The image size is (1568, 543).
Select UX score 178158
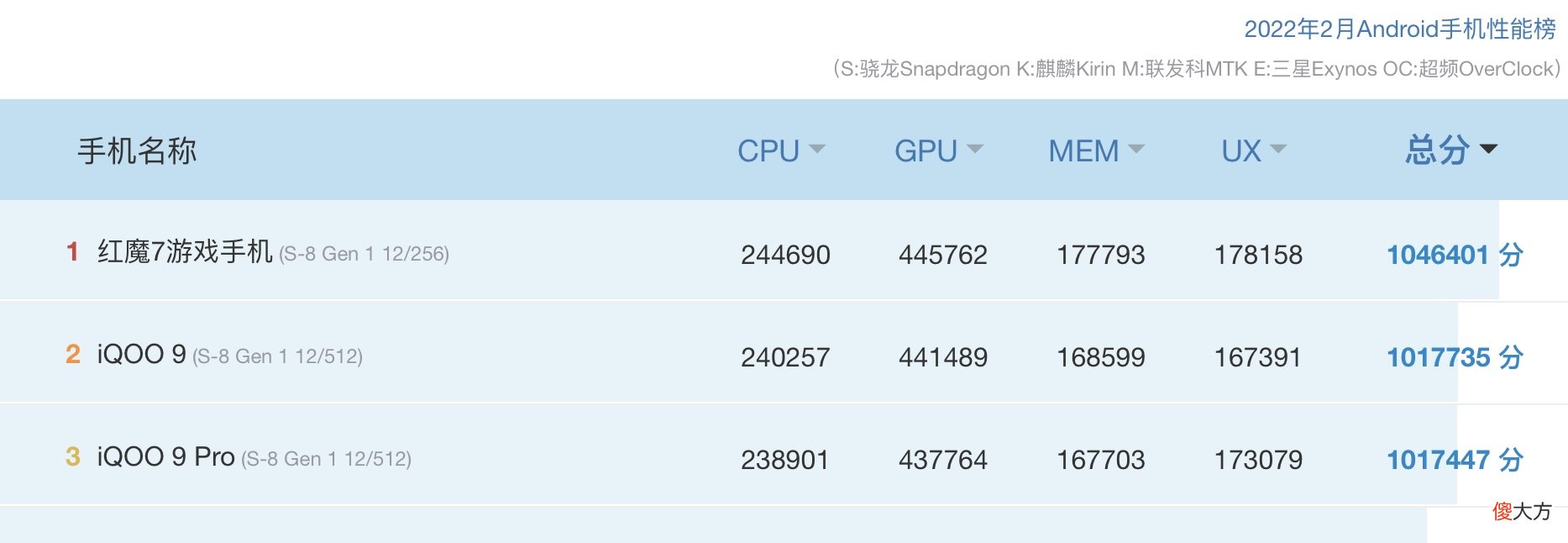point(1258,255)
